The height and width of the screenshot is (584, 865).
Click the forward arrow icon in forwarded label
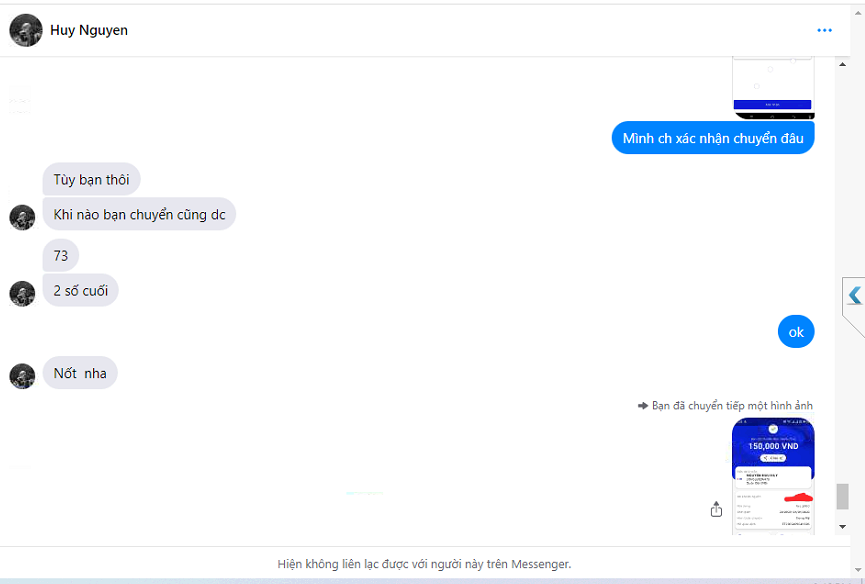(643, 406)
